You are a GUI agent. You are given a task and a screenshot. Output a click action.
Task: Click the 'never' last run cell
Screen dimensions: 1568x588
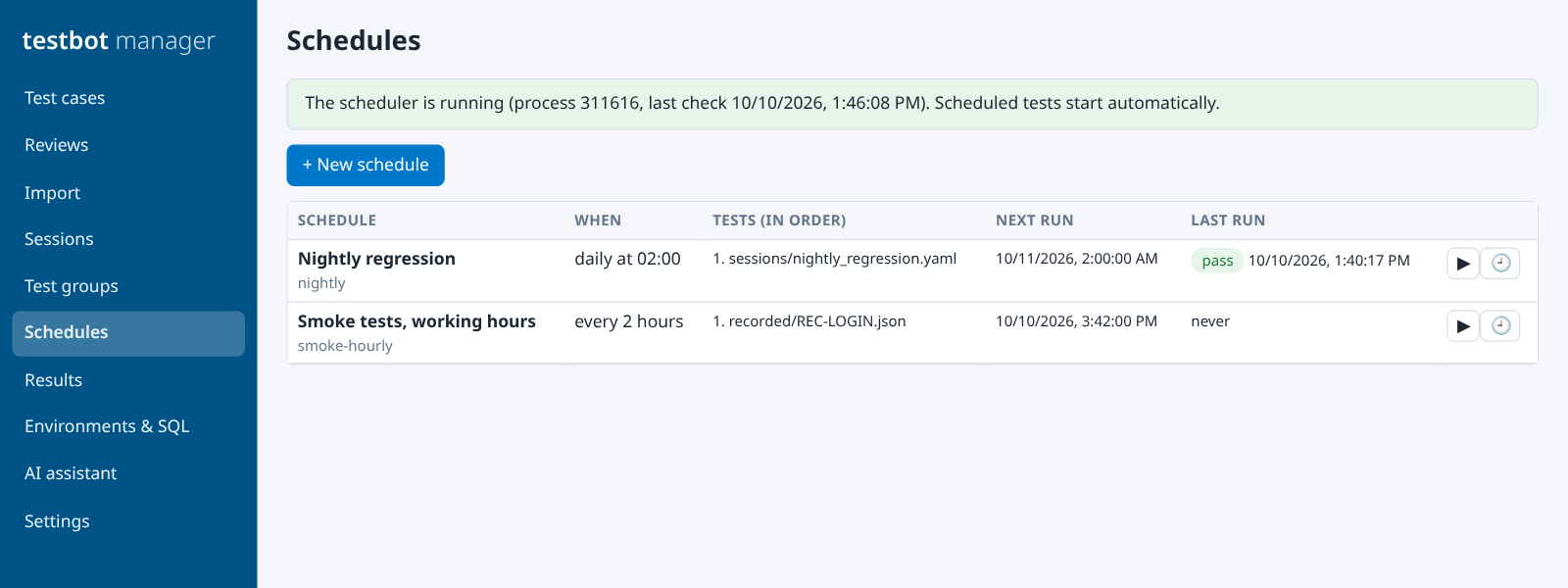point(1210,321)
